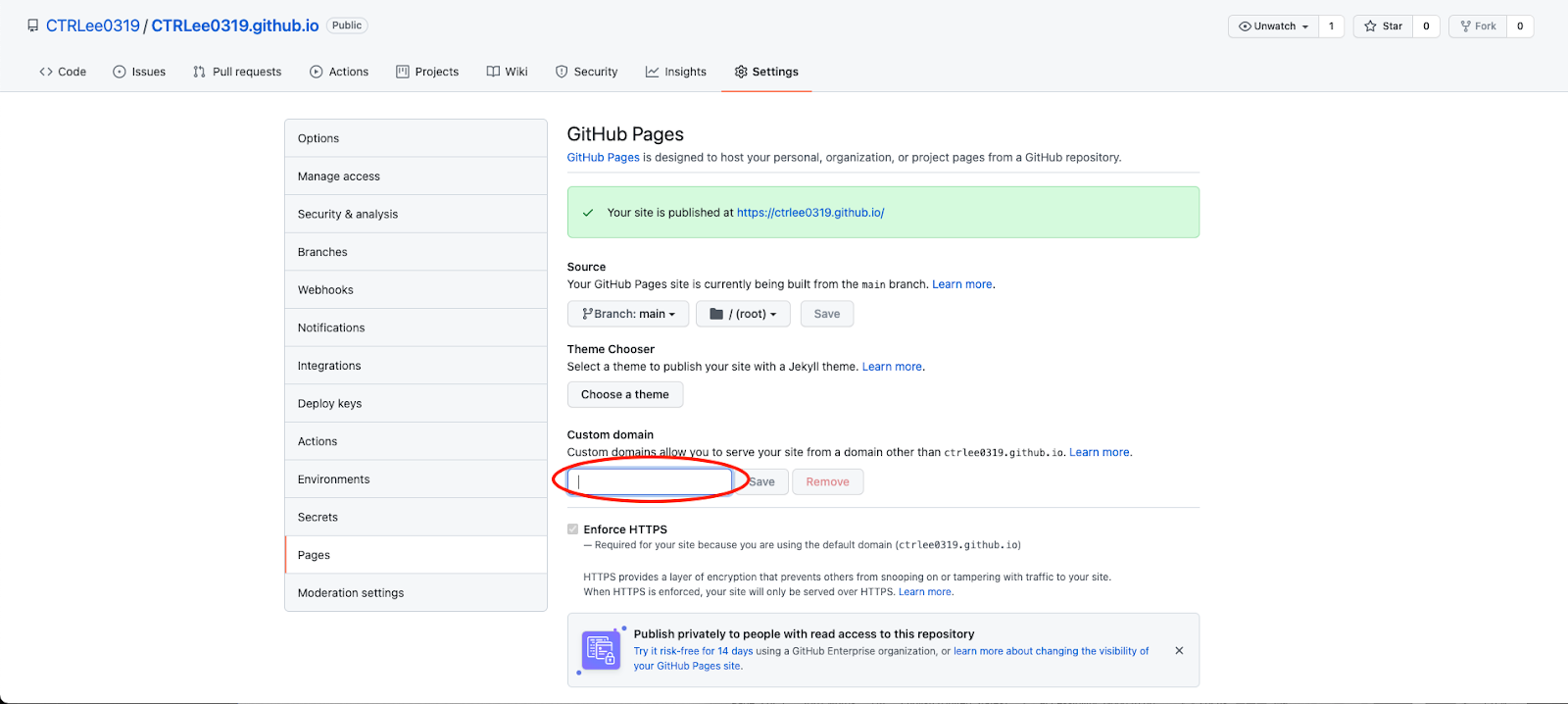Screen dimensions: 1568x704
Task: Click Learn more under Custom domain
Action: [x=1100, y=452]
